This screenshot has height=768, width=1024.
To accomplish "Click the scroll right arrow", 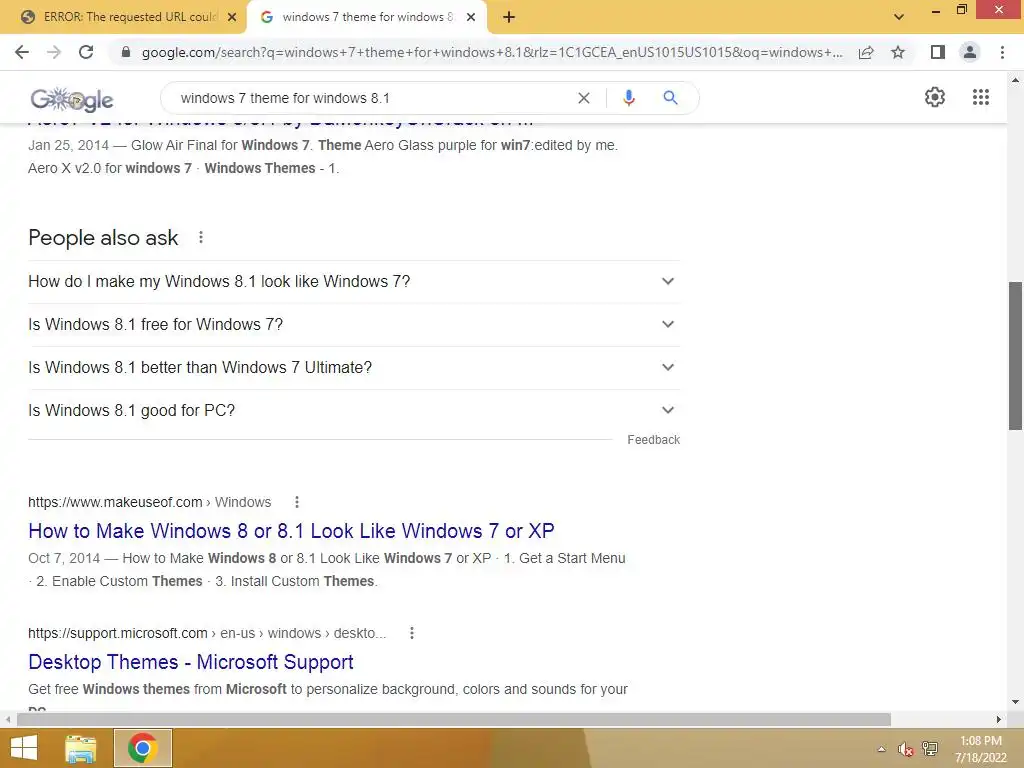I will pyautogui.click(x=999, y=720).
